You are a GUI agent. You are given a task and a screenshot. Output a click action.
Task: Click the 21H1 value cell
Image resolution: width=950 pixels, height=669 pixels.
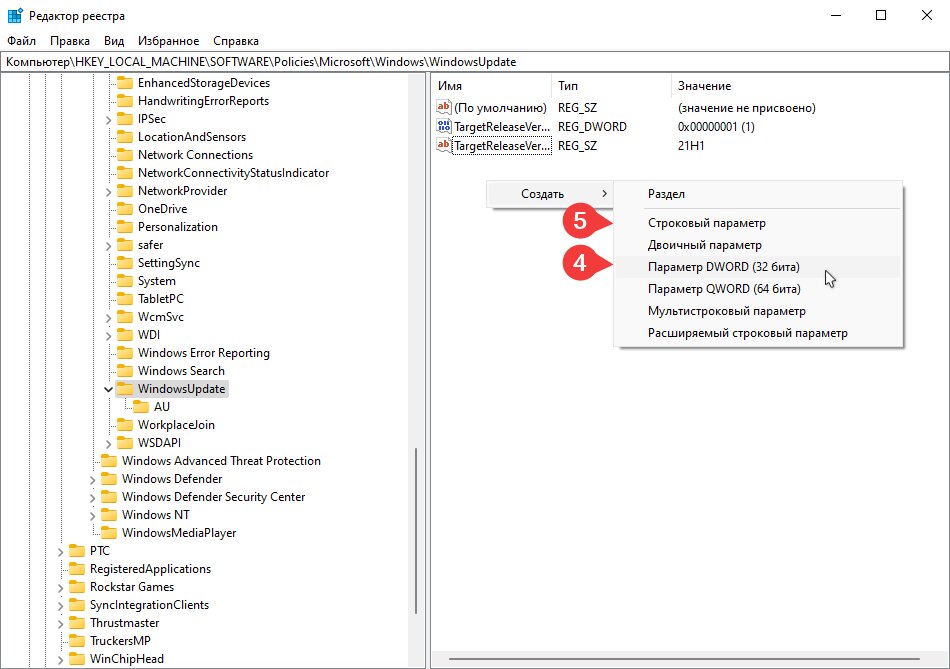691,145
